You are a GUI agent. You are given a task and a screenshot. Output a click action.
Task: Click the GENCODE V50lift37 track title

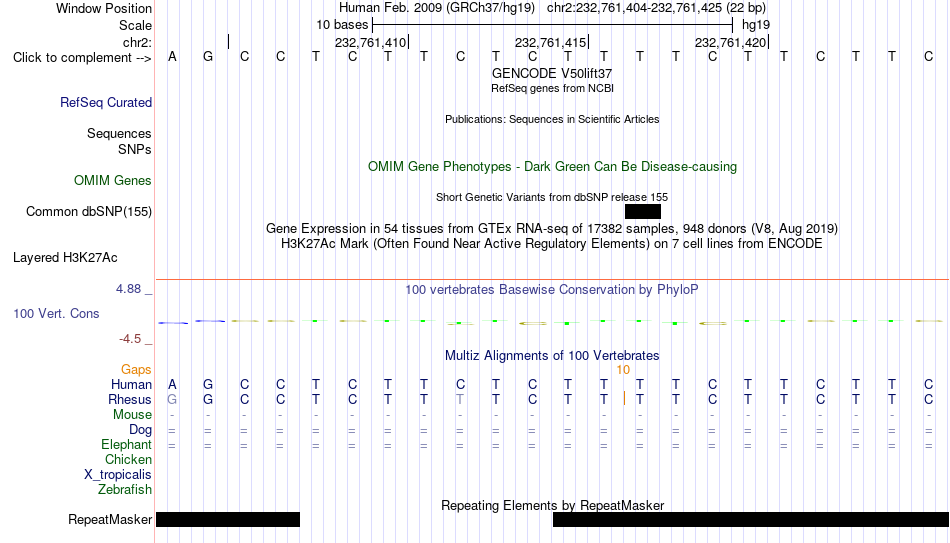(x=552, y=73)
